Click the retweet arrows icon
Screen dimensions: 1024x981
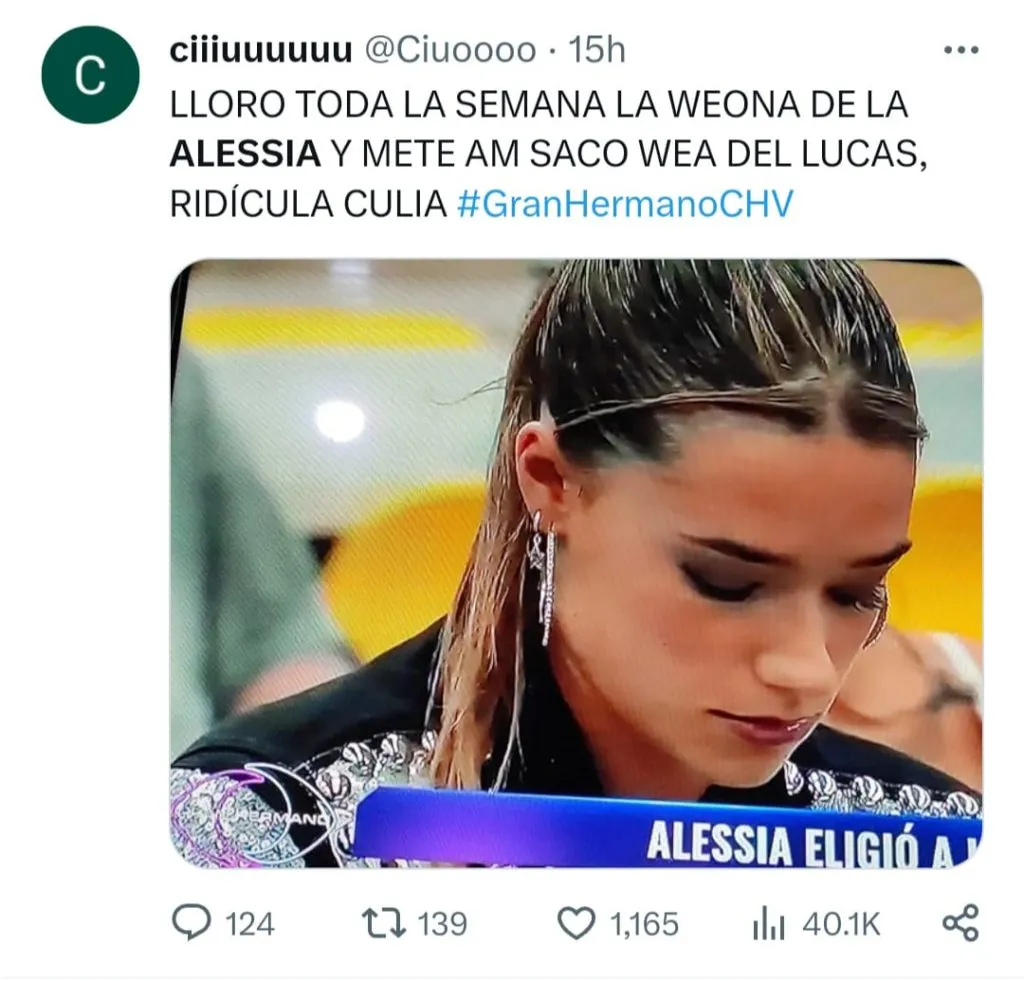(384, 924)
